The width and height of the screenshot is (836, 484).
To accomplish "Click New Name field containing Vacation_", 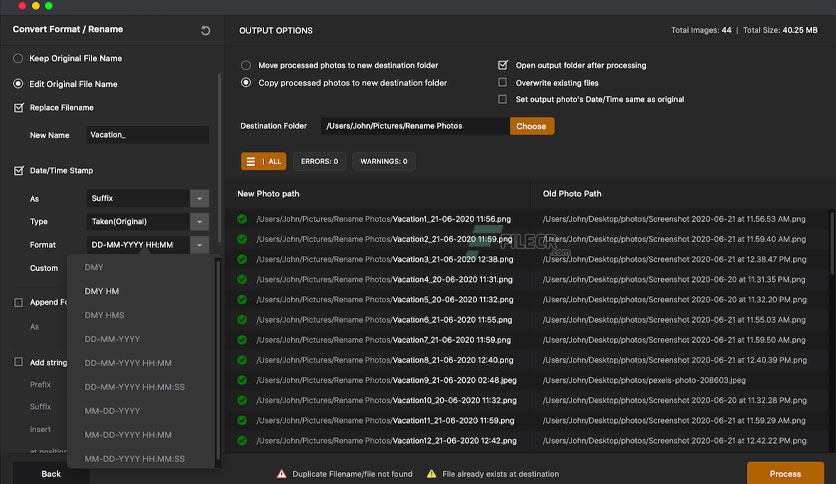I will point(147,135).
